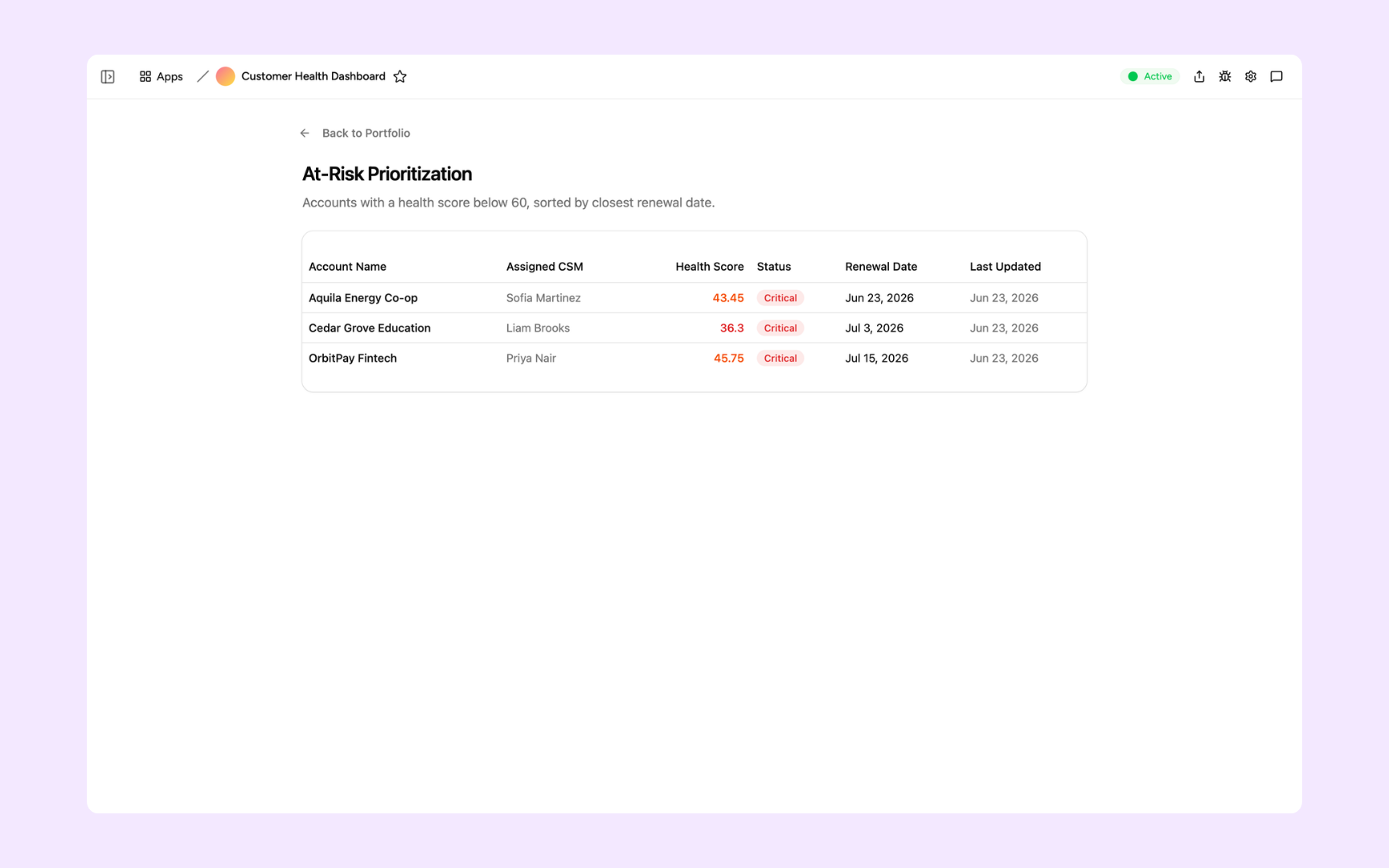Screen dimensions: 1389x868
Task: Toggle the sidebar panel icon
Action: [108, 76]
